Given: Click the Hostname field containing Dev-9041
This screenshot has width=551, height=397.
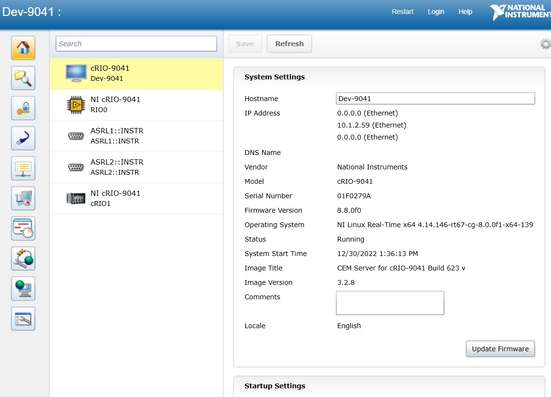Looking at the screenshot, I should coord(435,98).
